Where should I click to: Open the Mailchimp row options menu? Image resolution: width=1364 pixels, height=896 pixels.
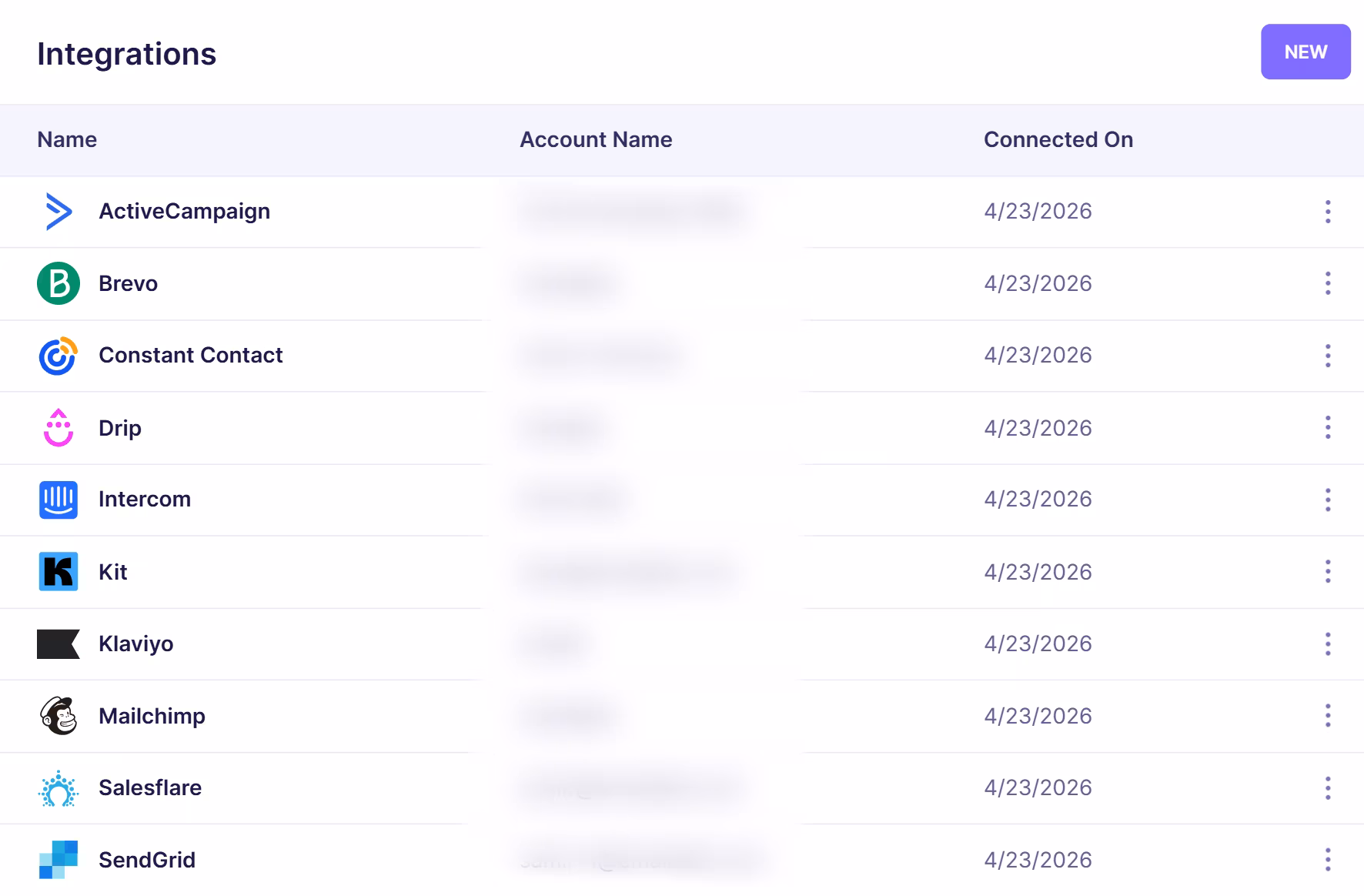(1328, 716)
